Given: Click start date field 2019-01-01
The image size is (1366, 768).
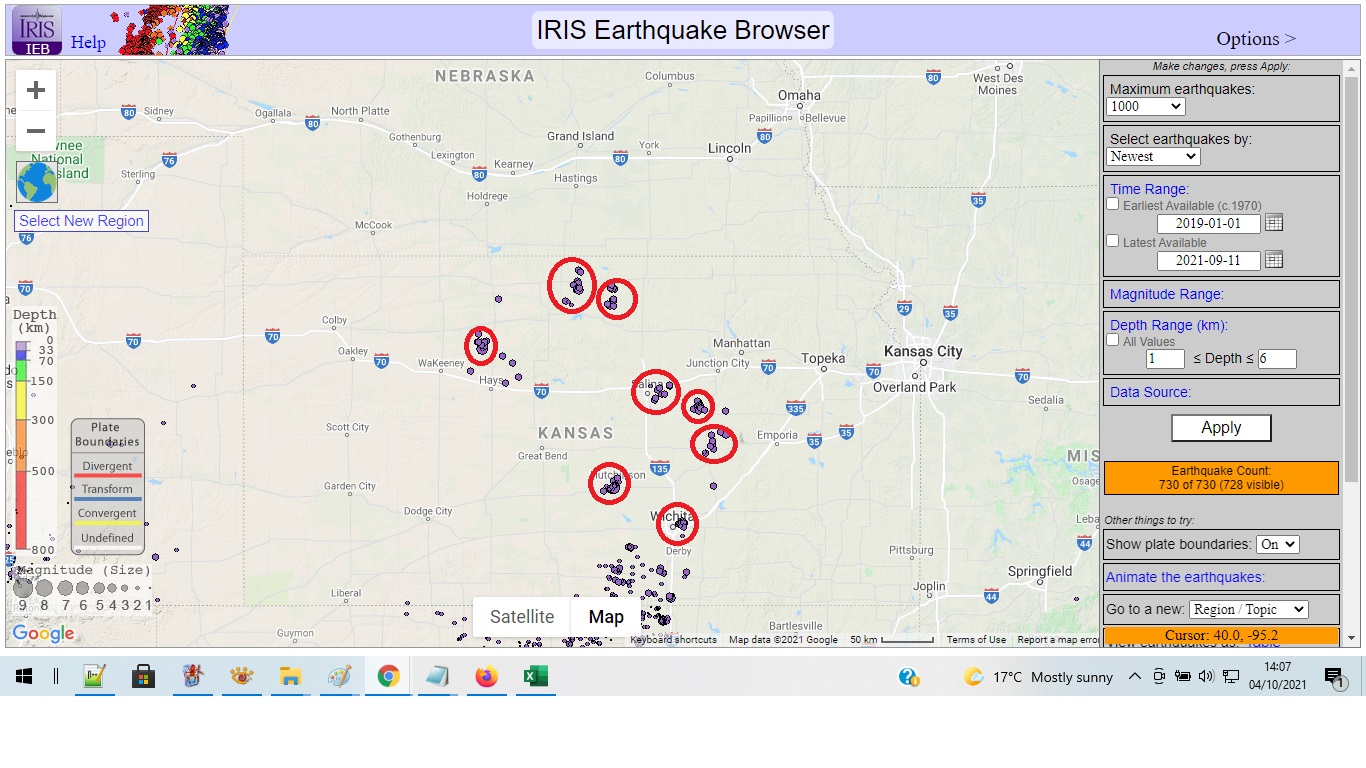Looking at the screenshot, I should 1209,223.
